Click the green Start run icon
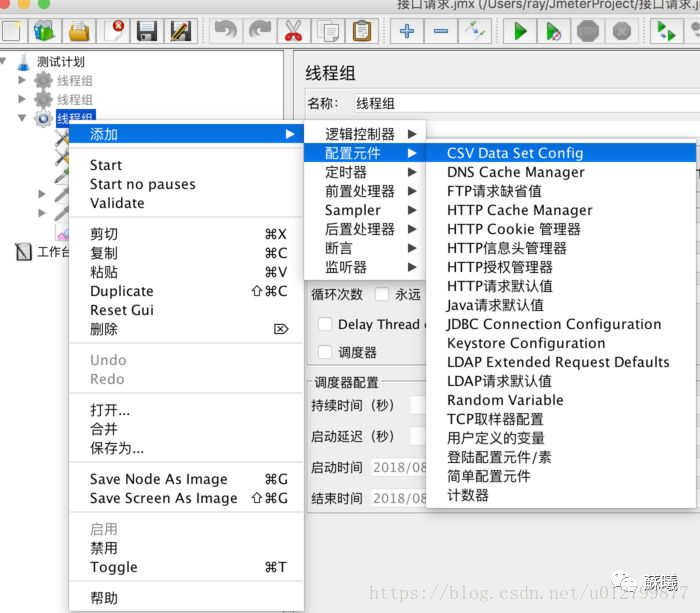 (x=520, y=31)
